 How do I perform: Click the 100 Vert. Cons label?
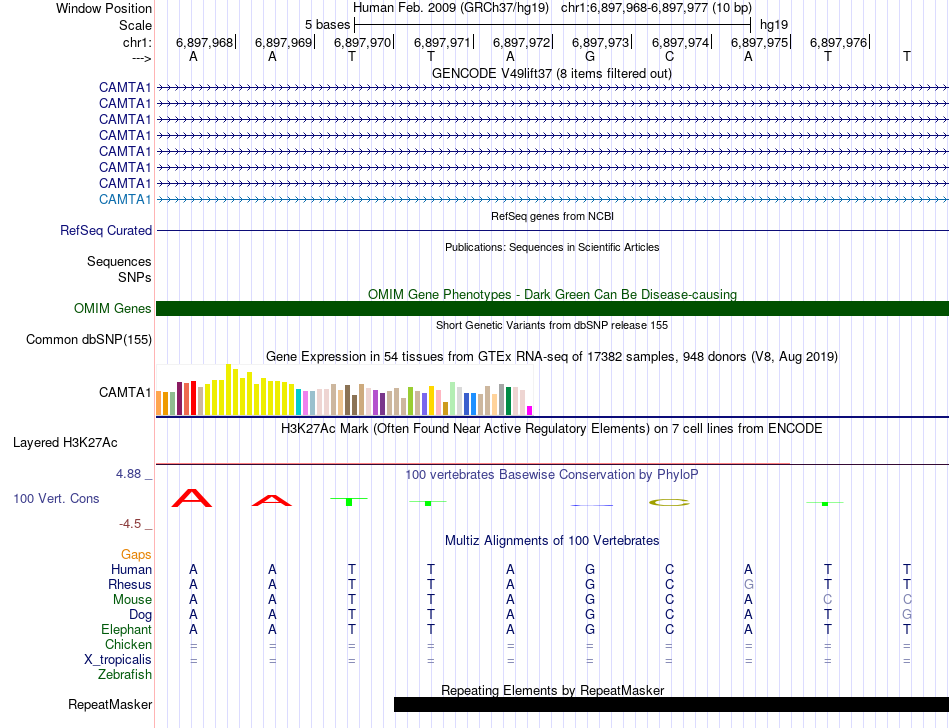pos(56,498)
